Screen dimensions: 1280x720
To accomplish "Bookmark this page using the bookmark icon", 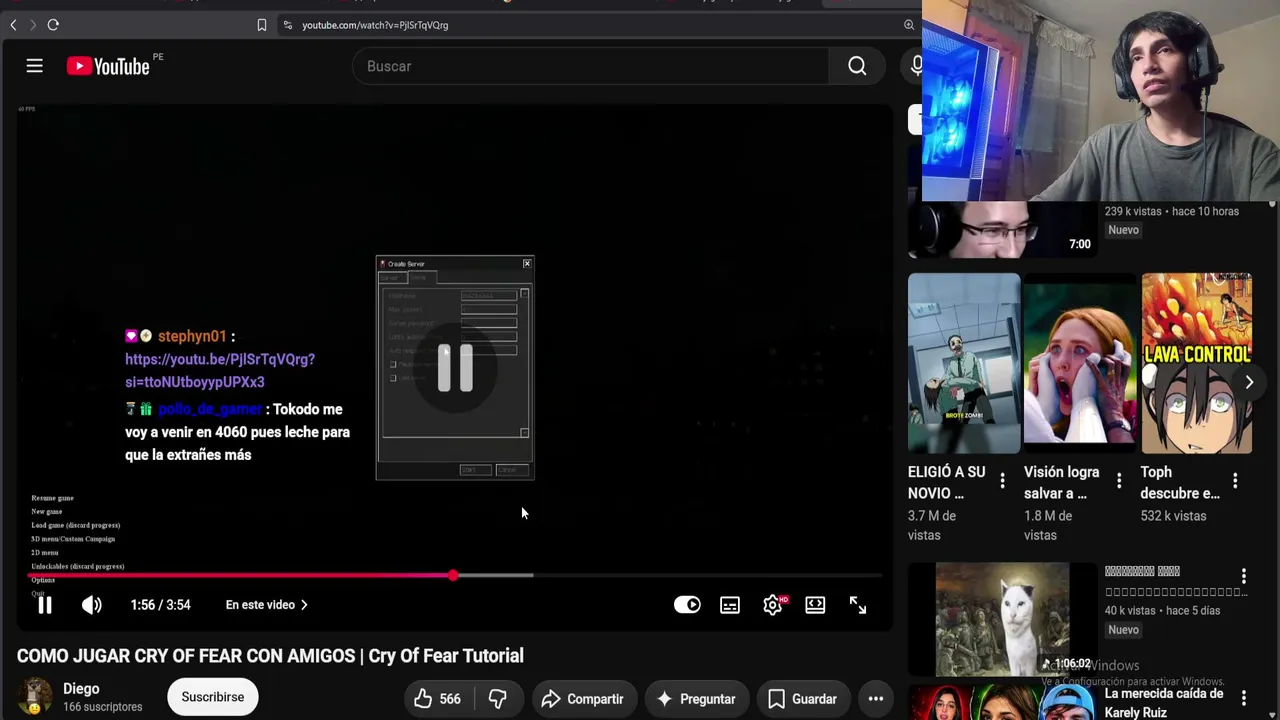I will click(x=262, y=25).
